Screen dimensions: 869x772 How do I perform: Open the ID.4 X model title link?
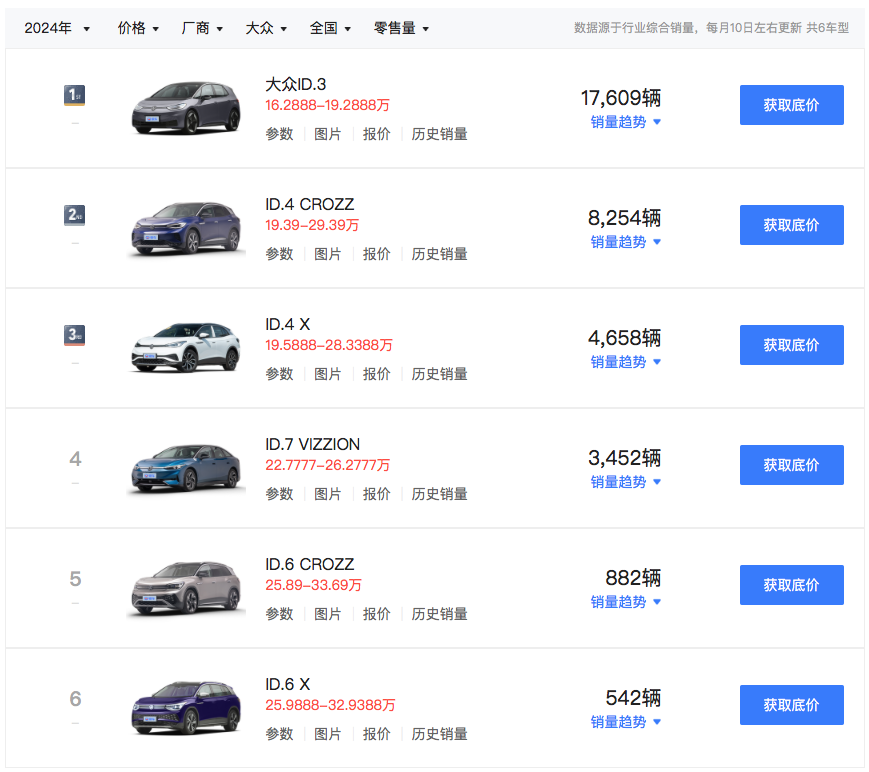coord(287,324)
